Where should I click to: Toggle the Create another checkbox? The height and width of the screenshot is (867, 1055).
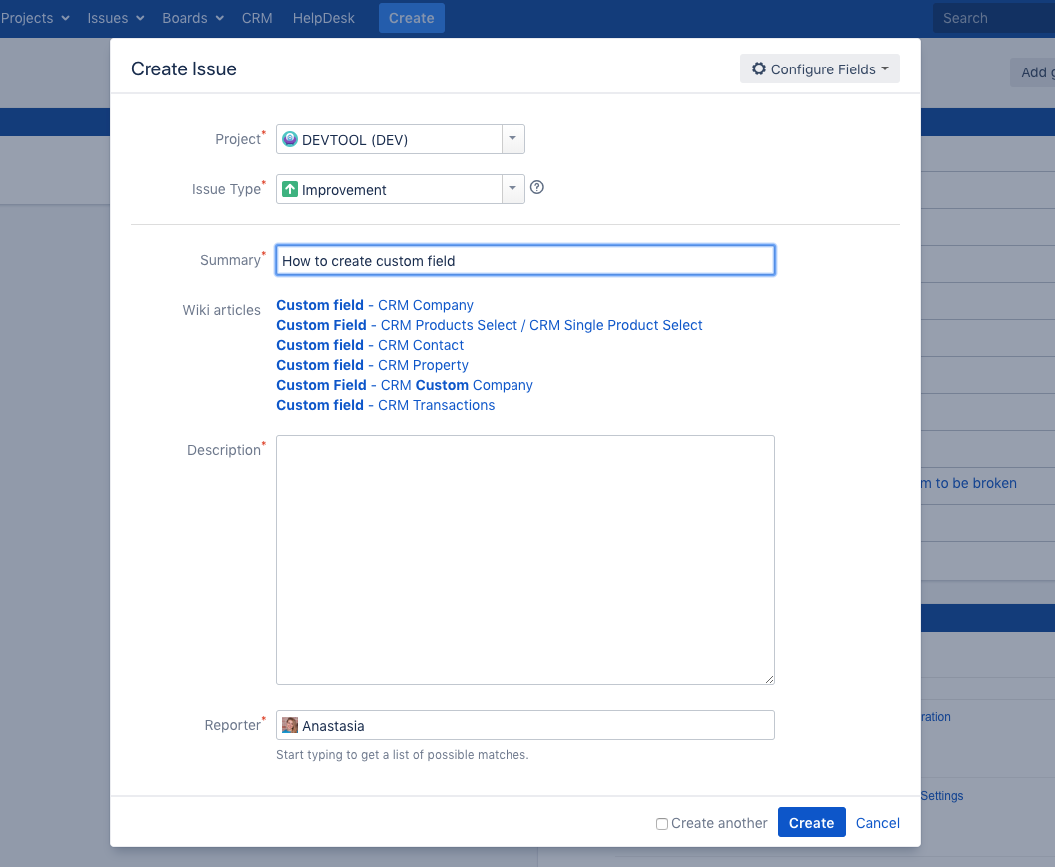point(661,824)
